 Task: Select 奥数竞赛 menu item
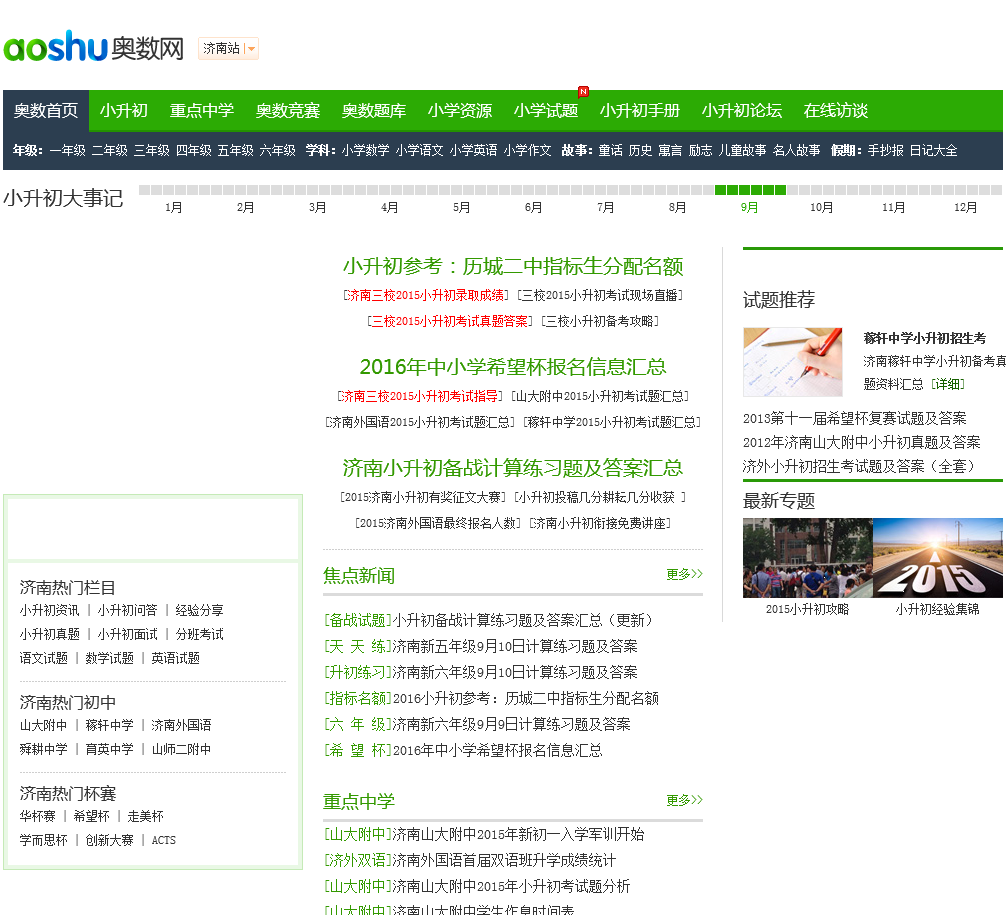click(287, 110)
